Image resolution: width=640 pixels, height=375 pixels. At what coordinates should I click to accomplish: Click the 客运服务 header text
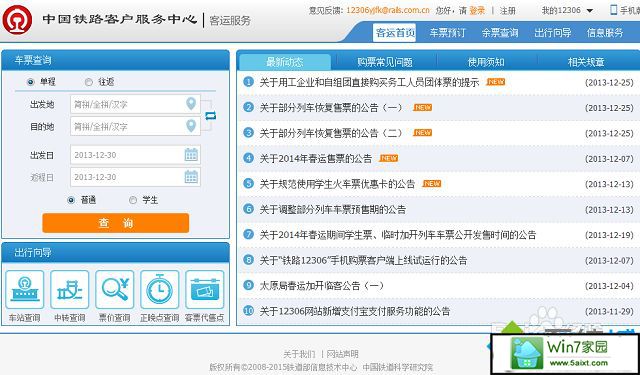[230, 20]
